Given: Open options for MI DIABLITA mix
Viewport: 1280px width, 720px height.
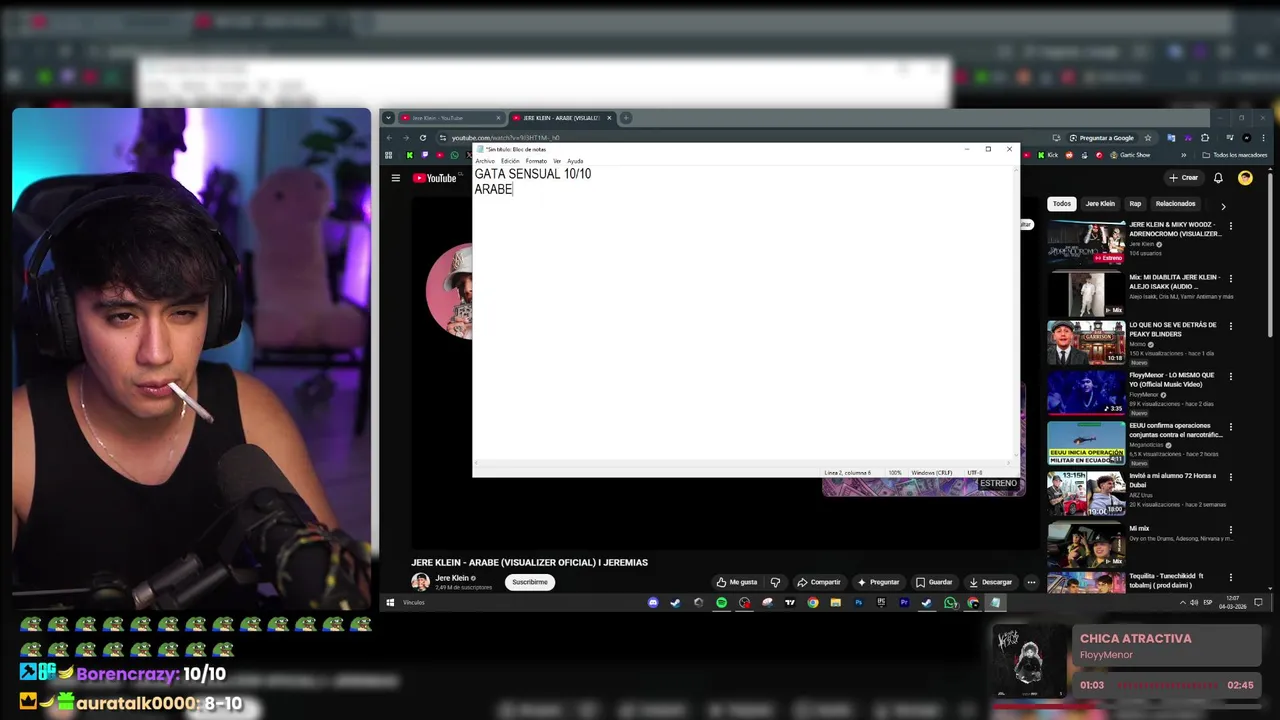Looking at the screenshot, I should click(1230, 277).
